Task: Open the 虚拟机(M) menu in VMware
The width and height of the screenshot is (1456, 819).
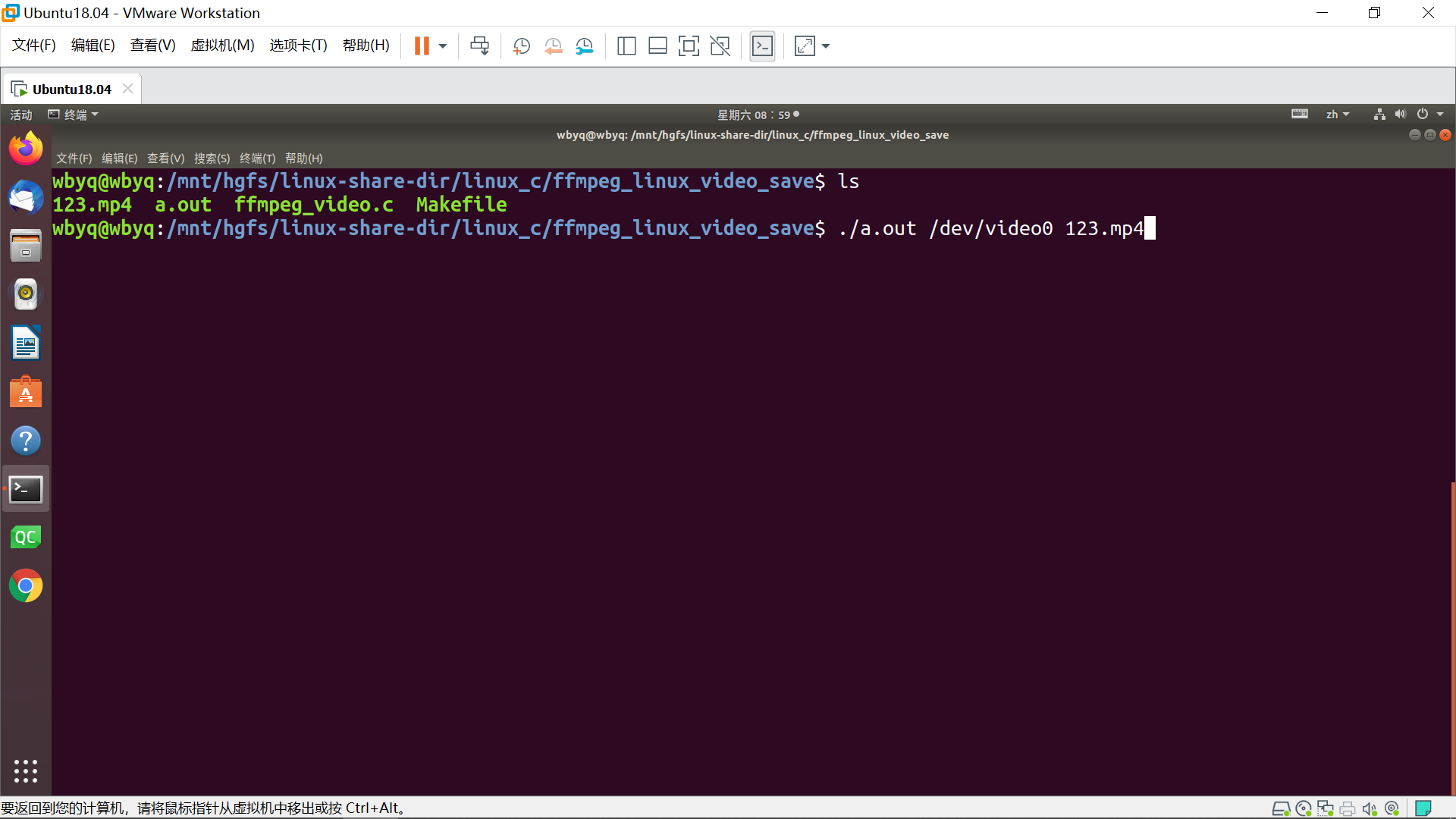Action: 222,45
